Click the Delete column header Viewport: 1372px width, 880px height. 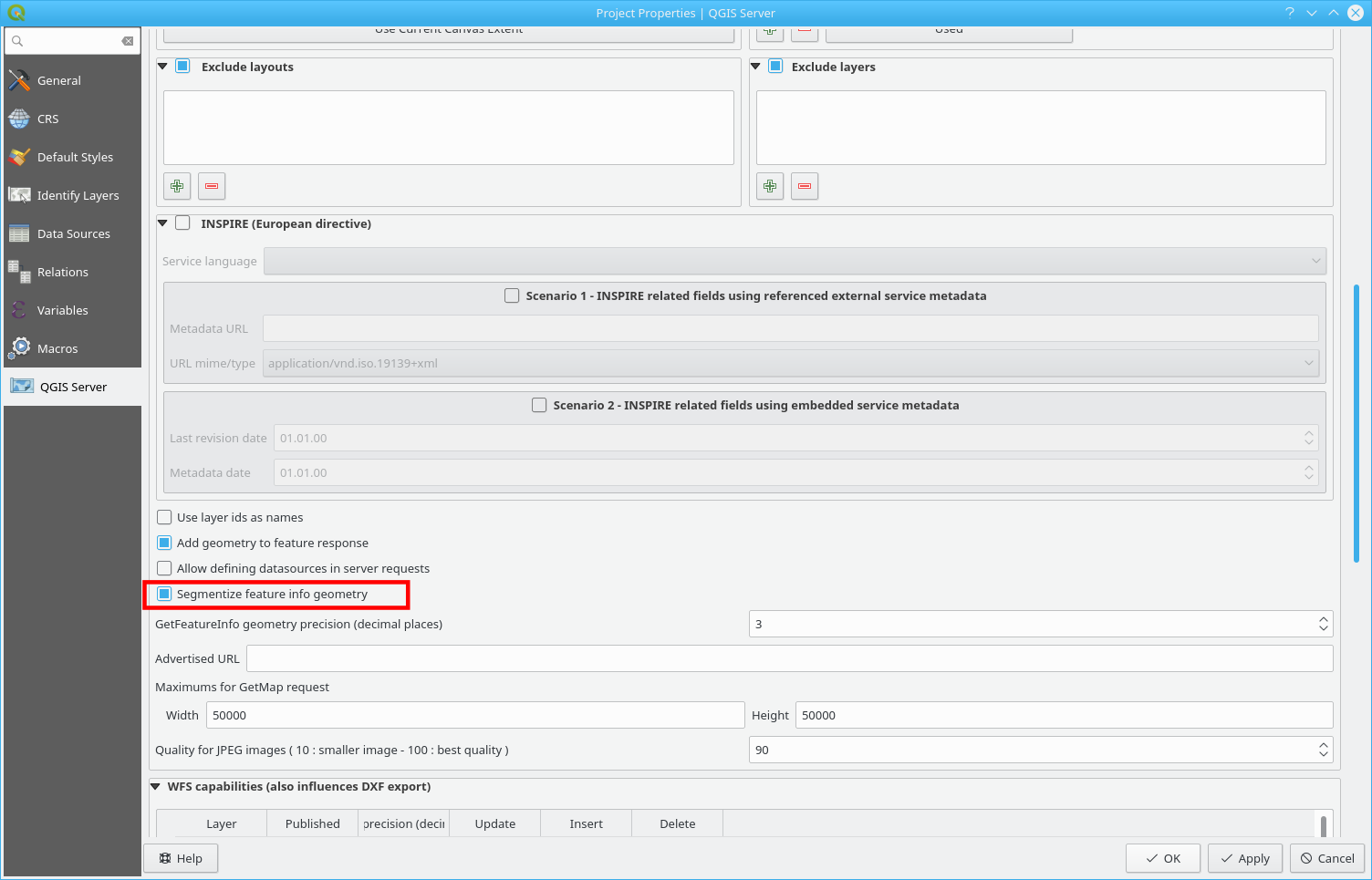click(677, 823)
